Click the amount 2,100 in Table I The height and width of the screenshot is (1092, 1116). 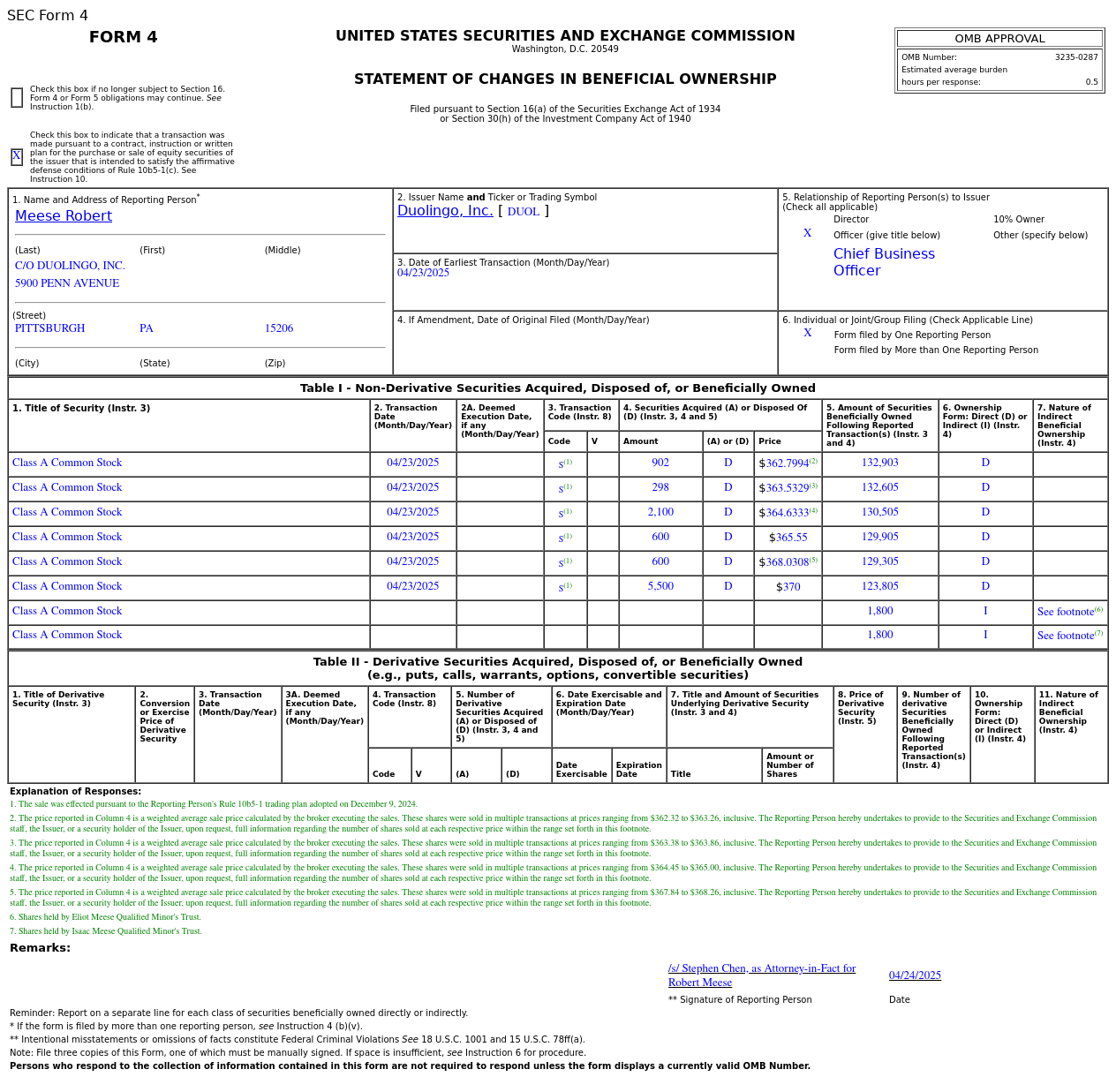click(x=660, y=512)
